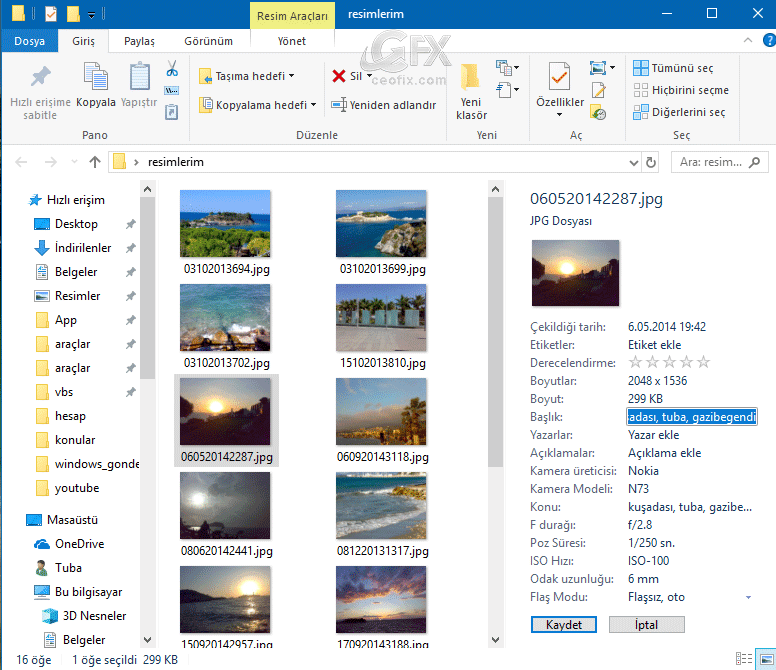Set the rating to five stars
Viewport: 776px width, 670px height.
pyautogui.click(x=703, y=362)
